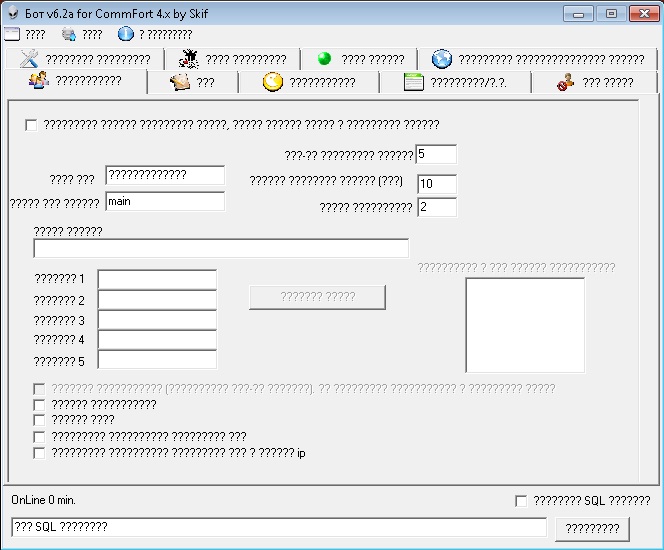The width and height of the screenshot is (664, 550).
Task: Click the input field containing 'main'
Action: click(x=165, y=201)
